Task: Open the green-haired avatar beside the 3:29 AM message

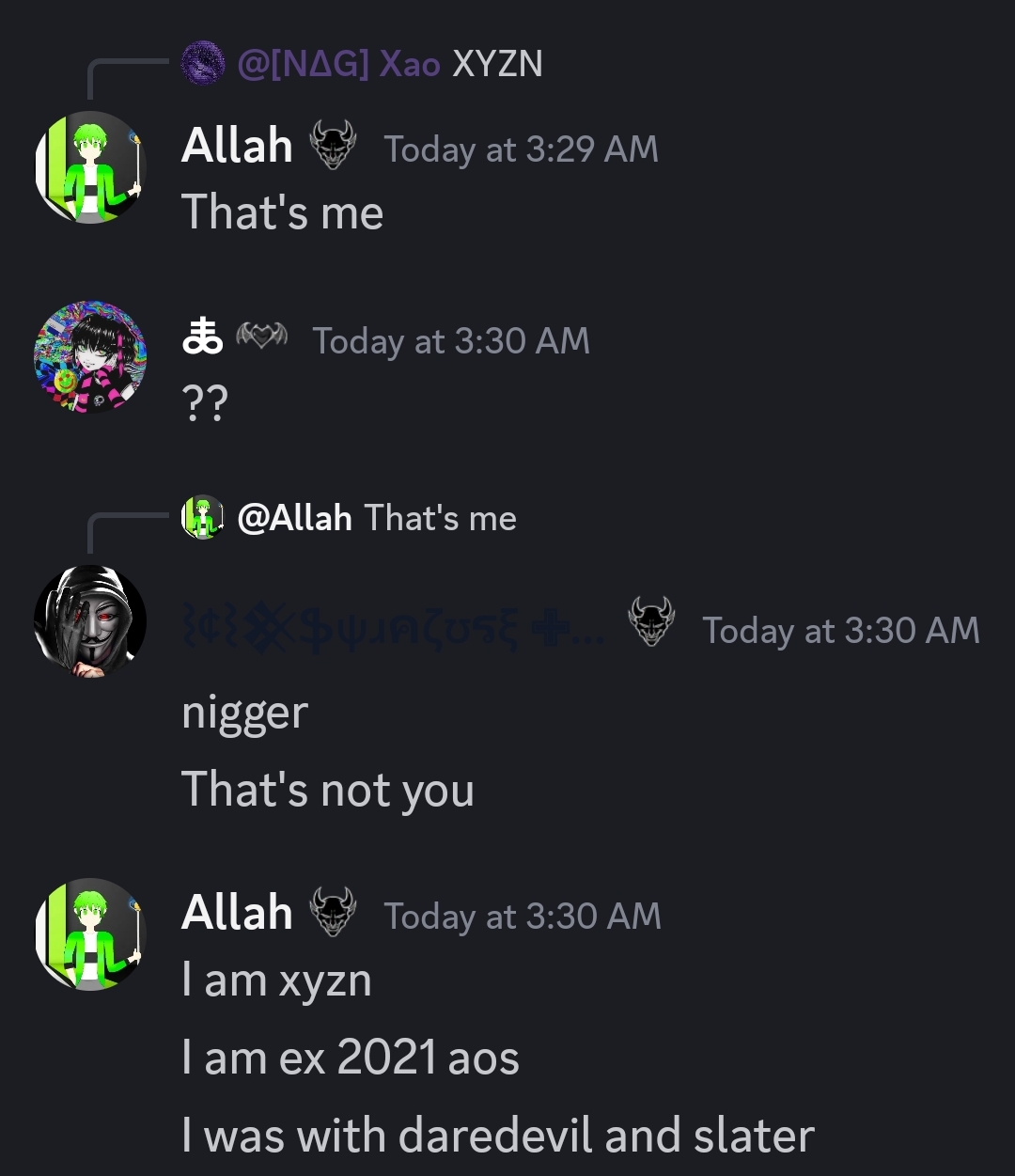Action: (90, 167)
